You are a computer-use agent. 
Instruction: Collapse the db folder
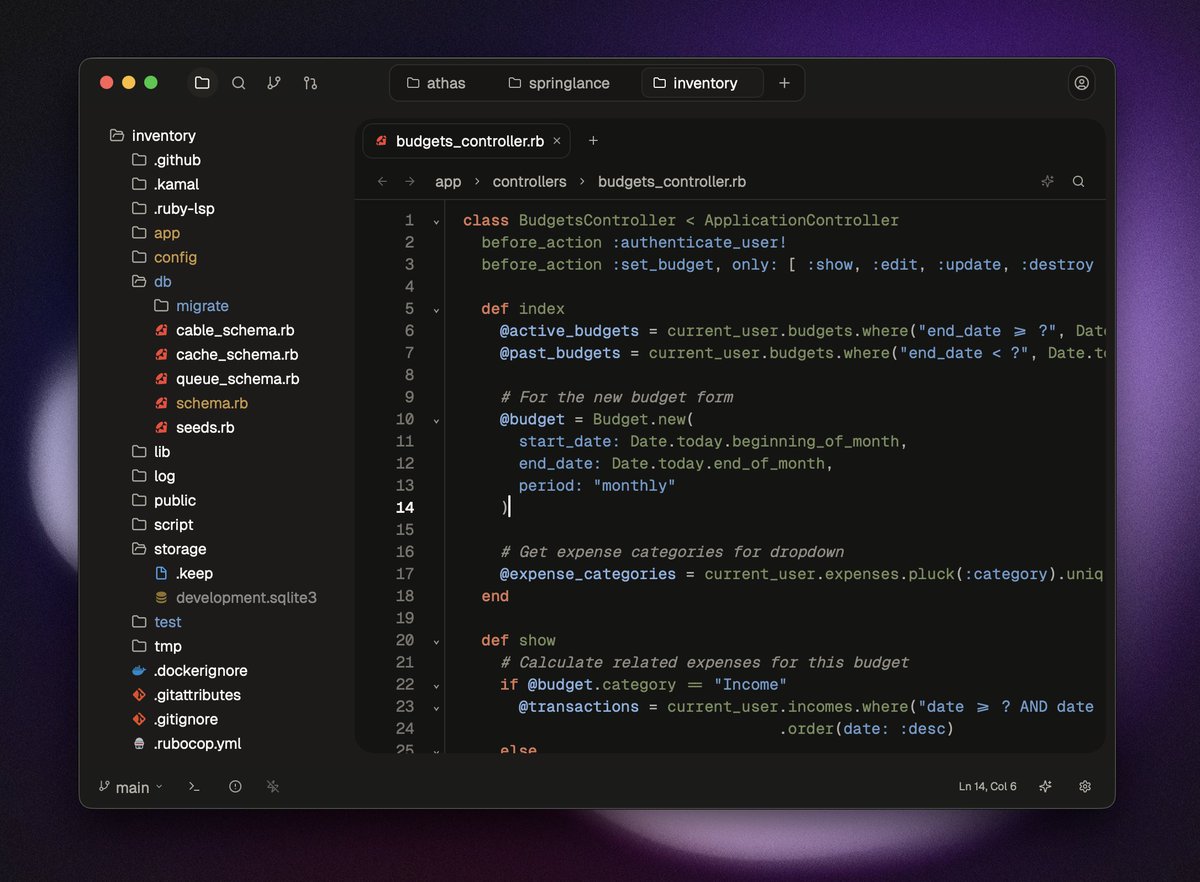[x=151, y=282]
